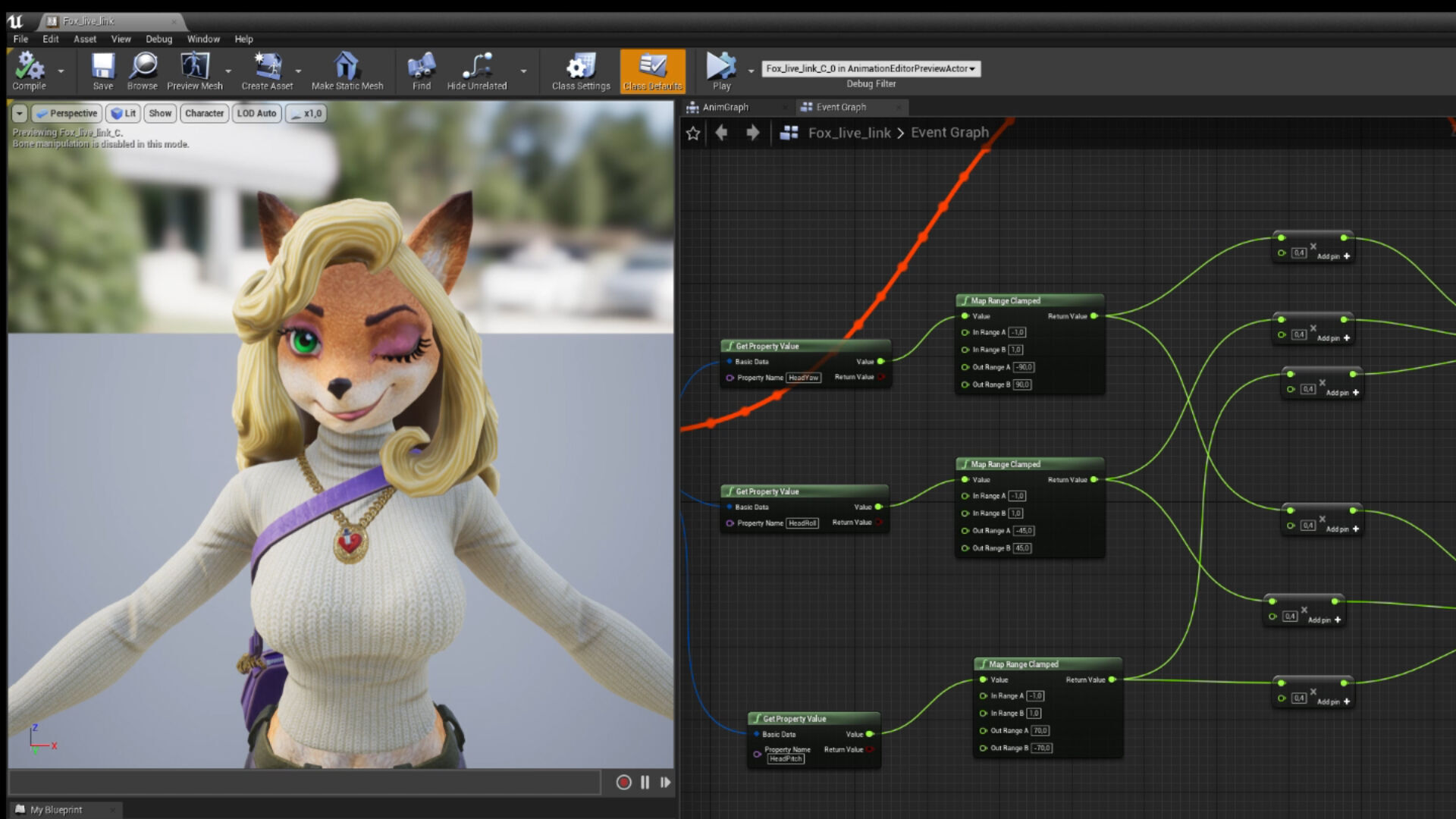Click the Create Asset icon
This screenshot has width=1456, height=819.
(267, 71)
